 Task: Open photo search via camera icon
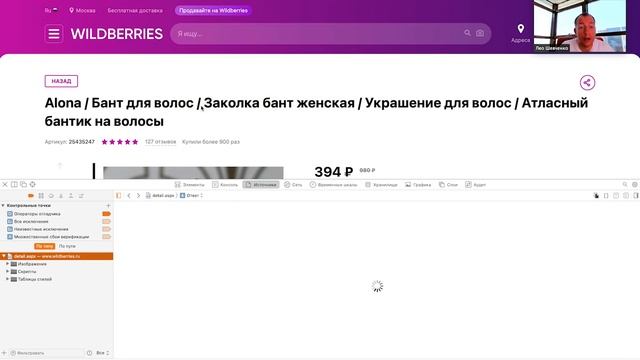pos(480,33)
